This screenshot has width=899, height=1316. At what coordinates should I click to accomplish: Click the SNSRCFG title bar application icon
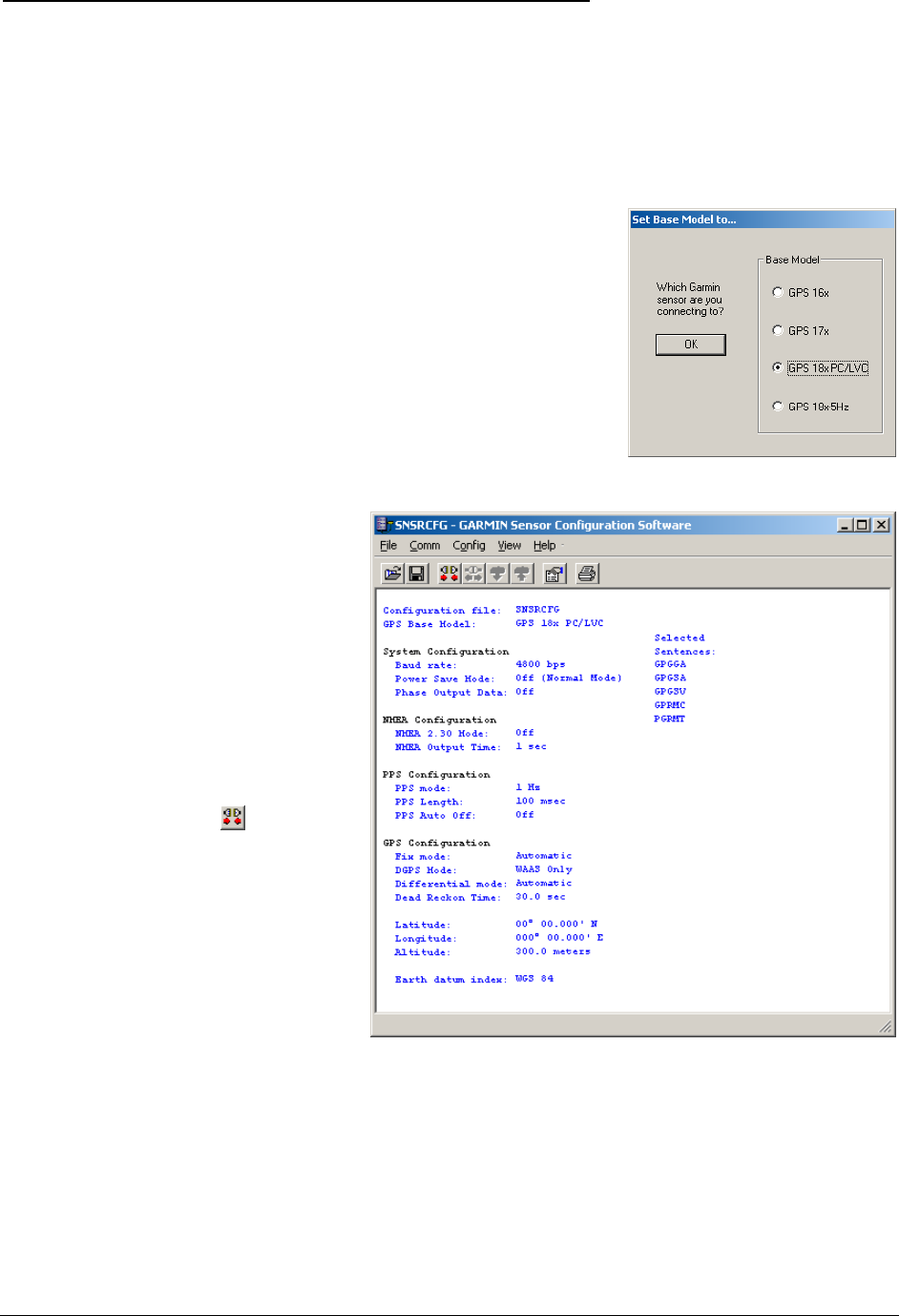(384, 525)
